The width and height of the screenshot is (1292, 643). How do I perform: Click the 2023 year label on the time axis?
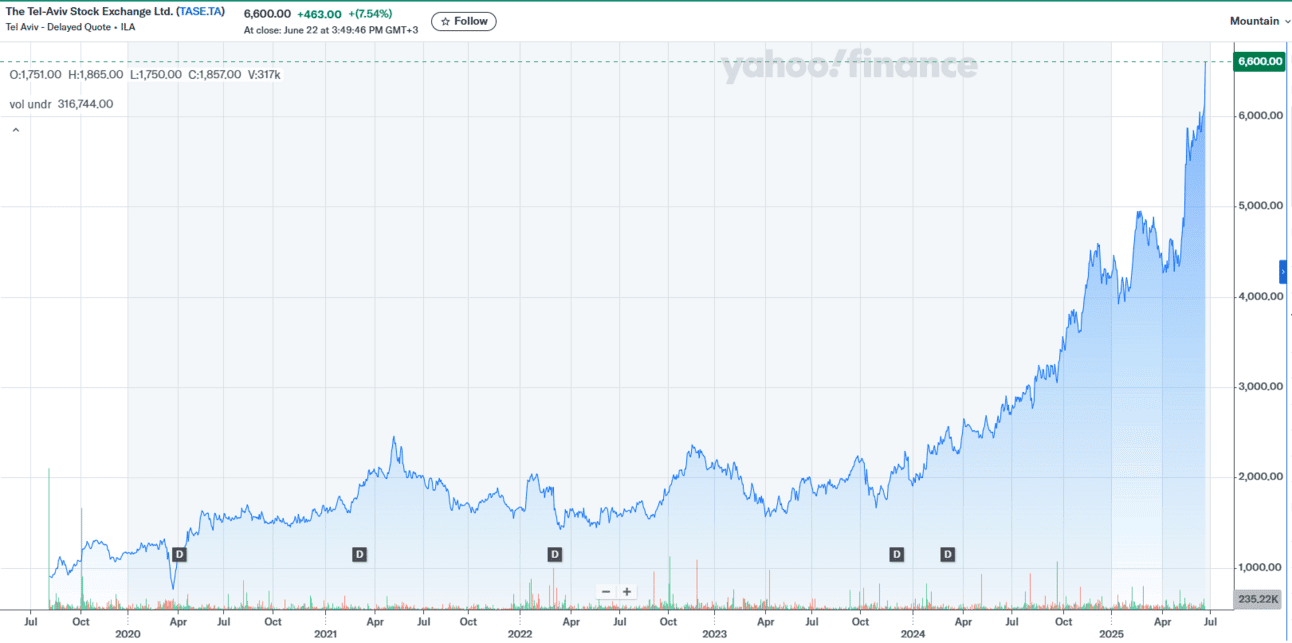click(714, 634)
